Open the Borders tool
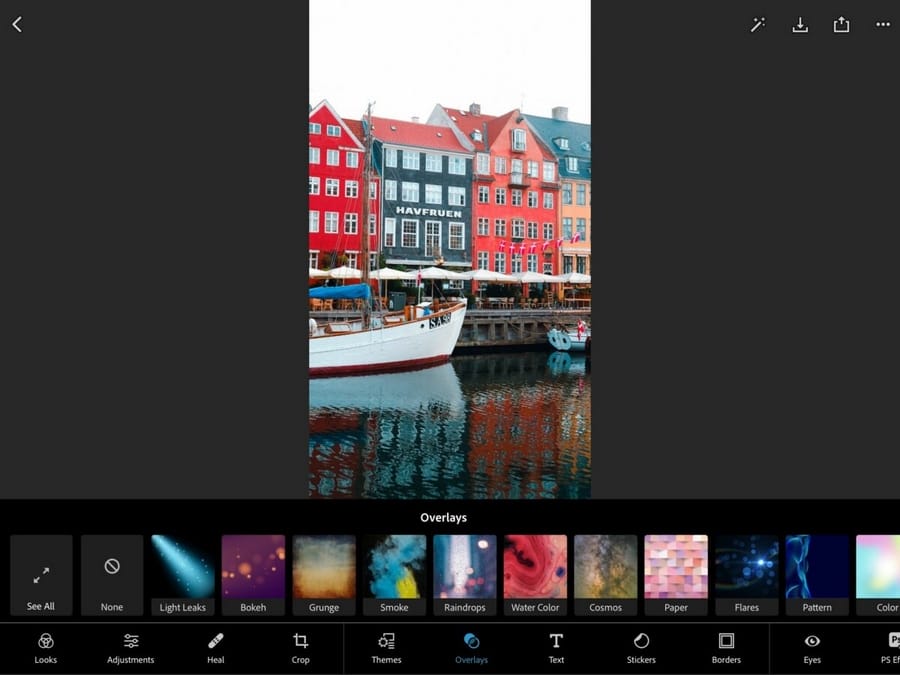Screen dimensions: 900x675 tap(725, 648)
